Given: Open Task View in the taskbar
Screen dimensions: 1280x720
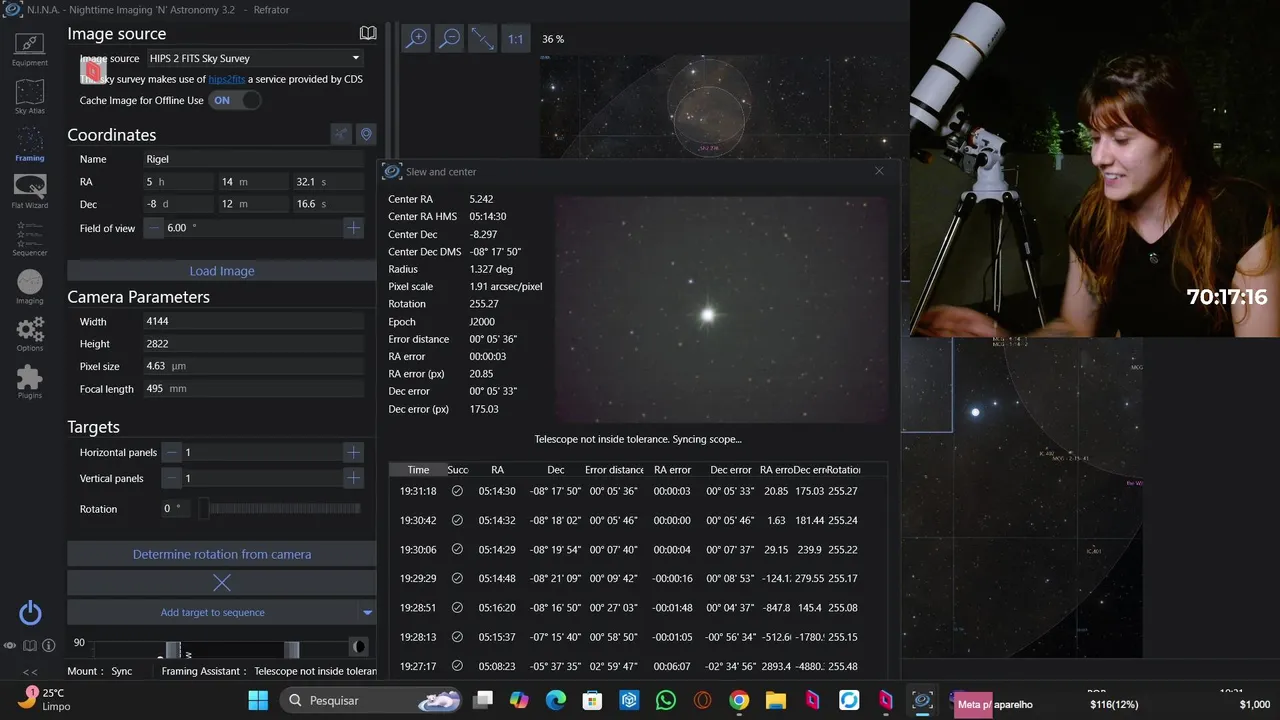Looking at the screenshot, I should click(483, 700).
